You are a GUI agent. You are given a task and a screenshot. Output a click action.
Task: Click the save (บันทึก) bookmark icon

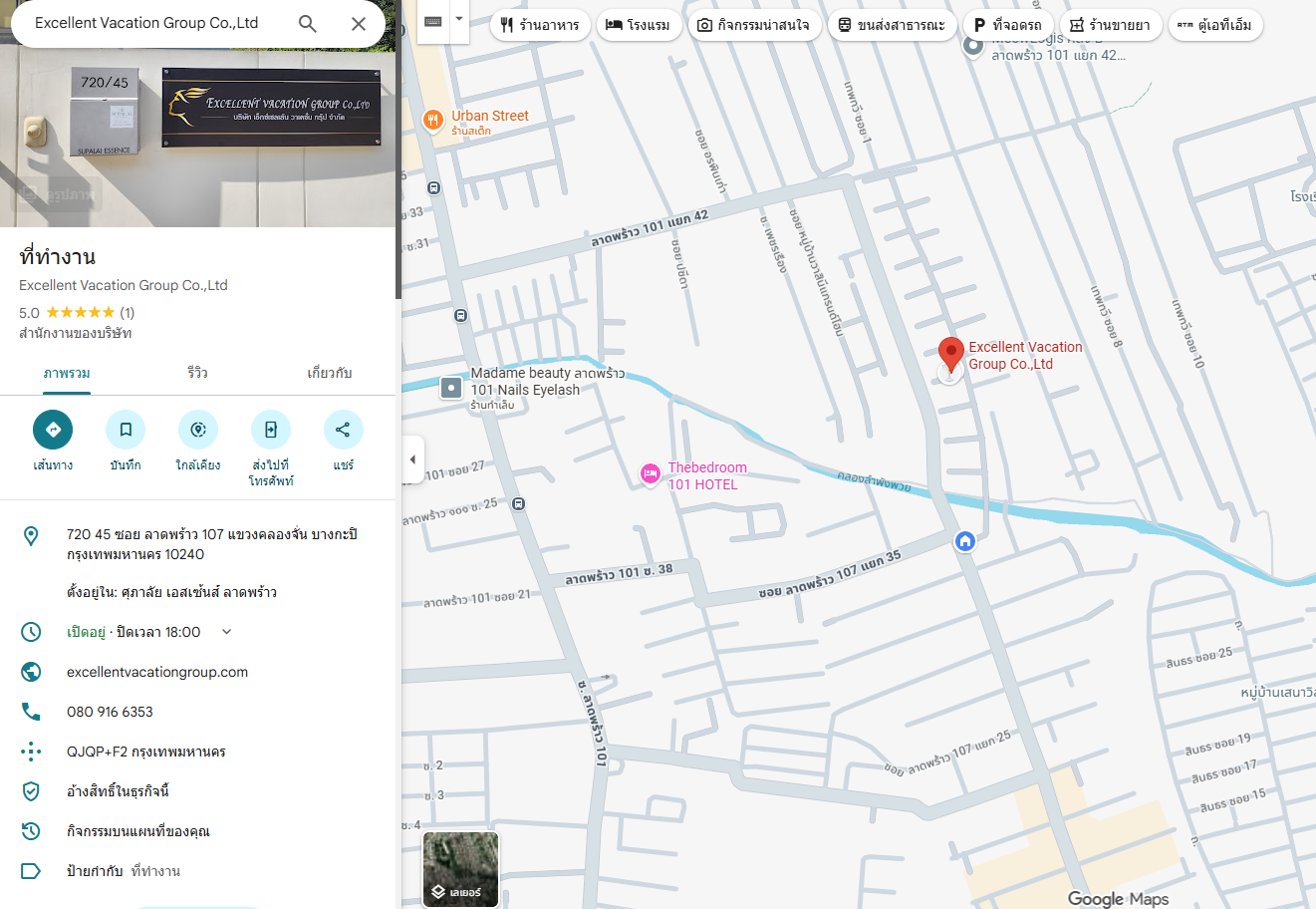(126, 430)
